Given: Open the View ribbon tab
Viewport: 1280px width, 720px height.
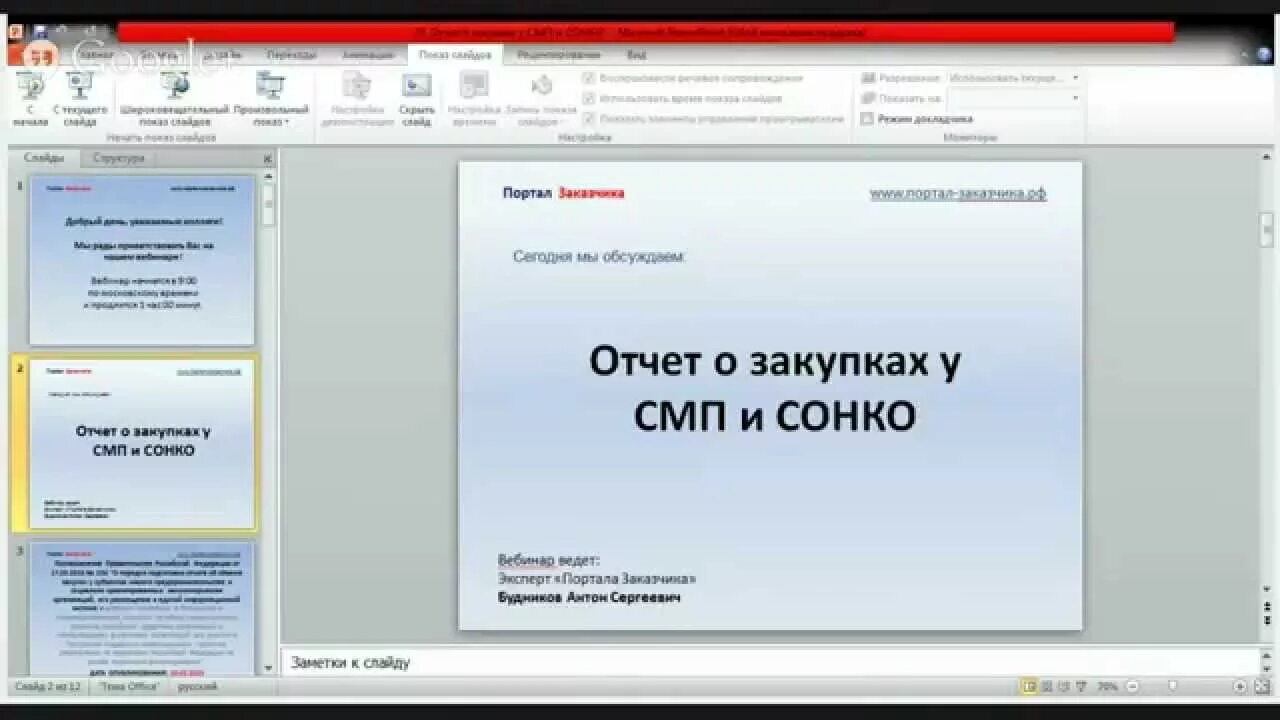Looking at the screenshot, I should [636, 55].
